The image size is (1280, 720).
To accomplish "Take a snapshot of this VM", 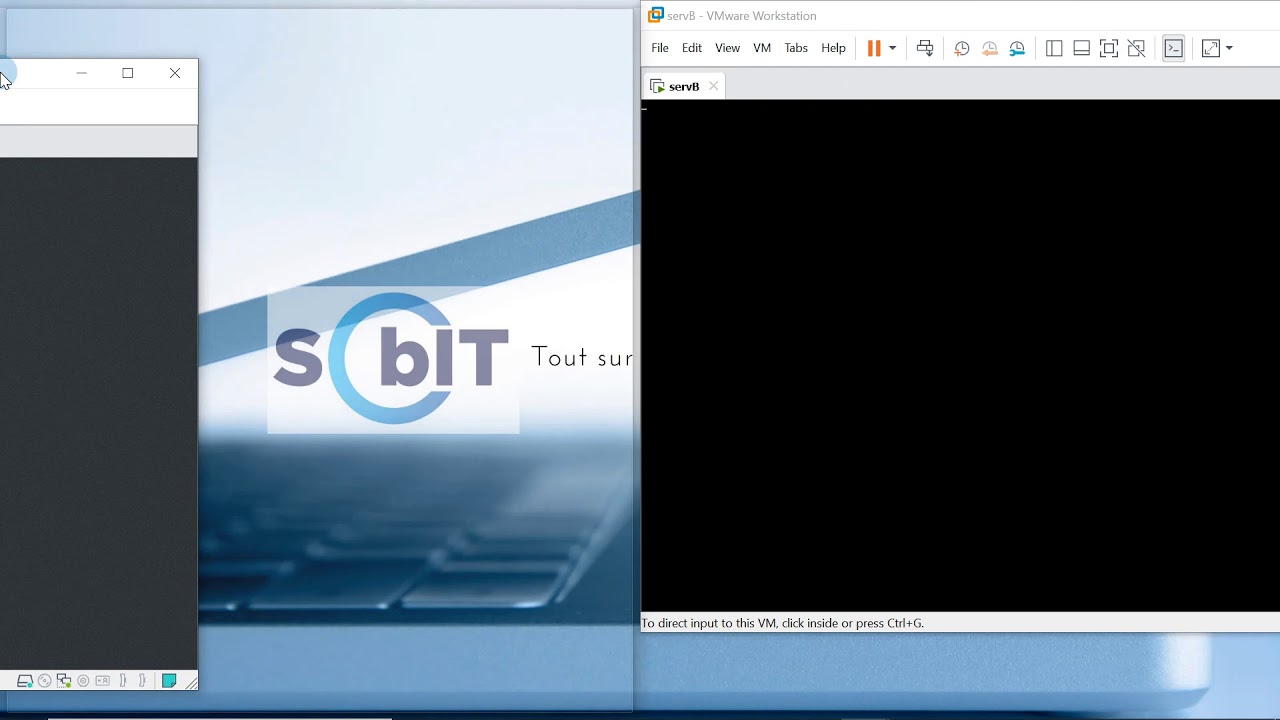I will (x=962, y=48).
